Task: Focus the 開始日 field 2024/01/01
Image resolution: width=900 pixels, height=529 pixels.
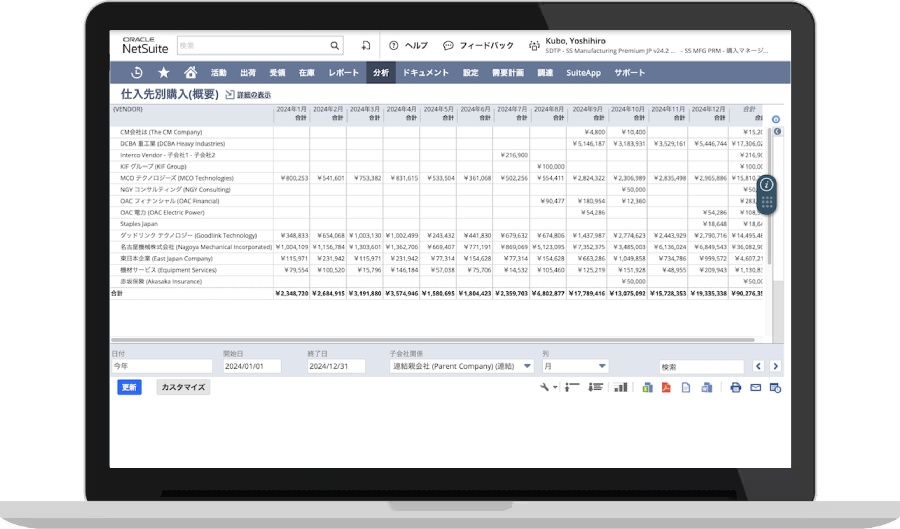Action: [x=252, y=366]
